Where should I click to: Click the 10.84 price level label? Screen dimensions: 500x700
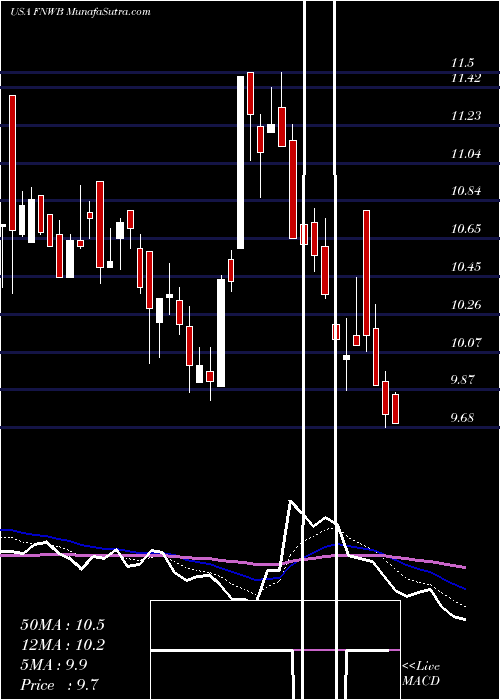(x=466, y=192)
